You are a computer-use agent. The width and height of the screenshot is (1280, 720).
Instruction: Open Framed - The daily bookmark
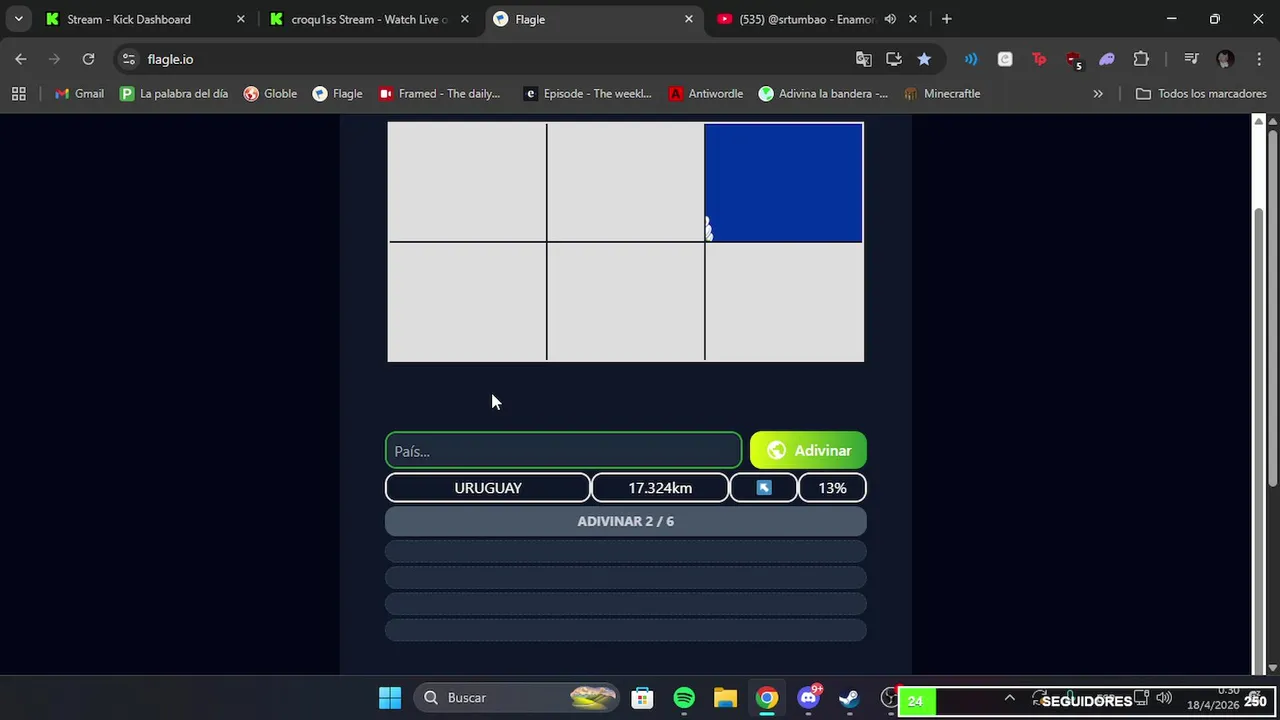pos(439,93)
